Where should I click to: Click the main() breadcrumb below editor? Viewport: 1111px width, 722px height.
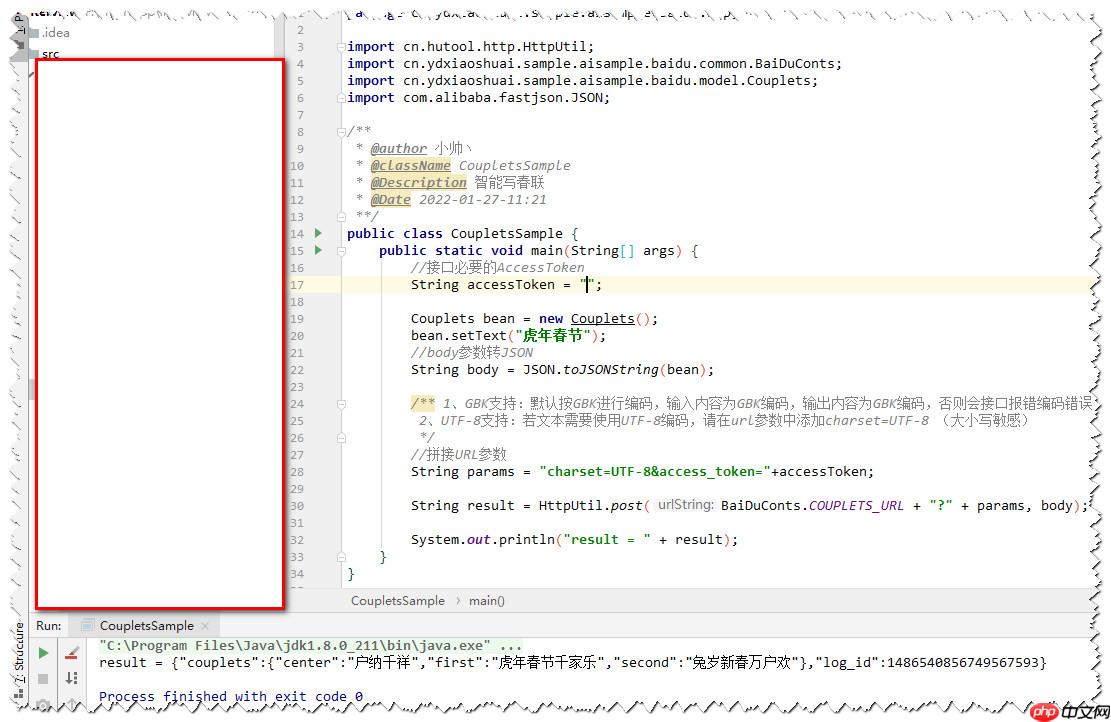click(x=487, y=601)
